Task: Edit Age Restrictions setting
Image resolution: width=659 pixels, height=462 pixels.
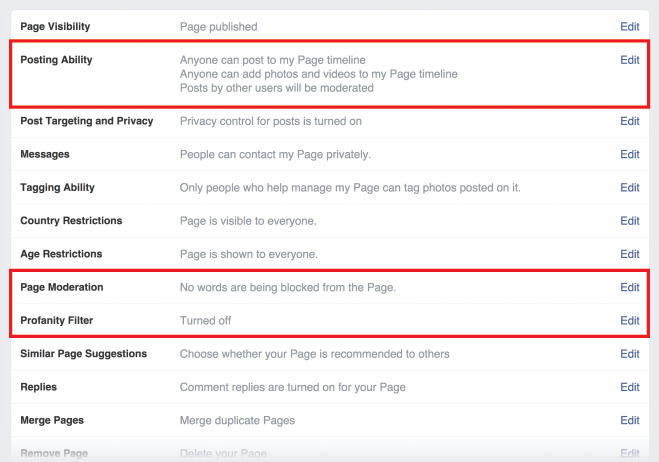Action: tap(630, 254)
